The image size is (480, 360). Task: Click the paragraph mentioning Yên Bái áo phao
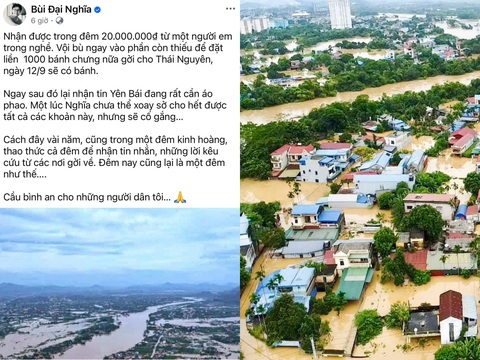pos(115,105)
